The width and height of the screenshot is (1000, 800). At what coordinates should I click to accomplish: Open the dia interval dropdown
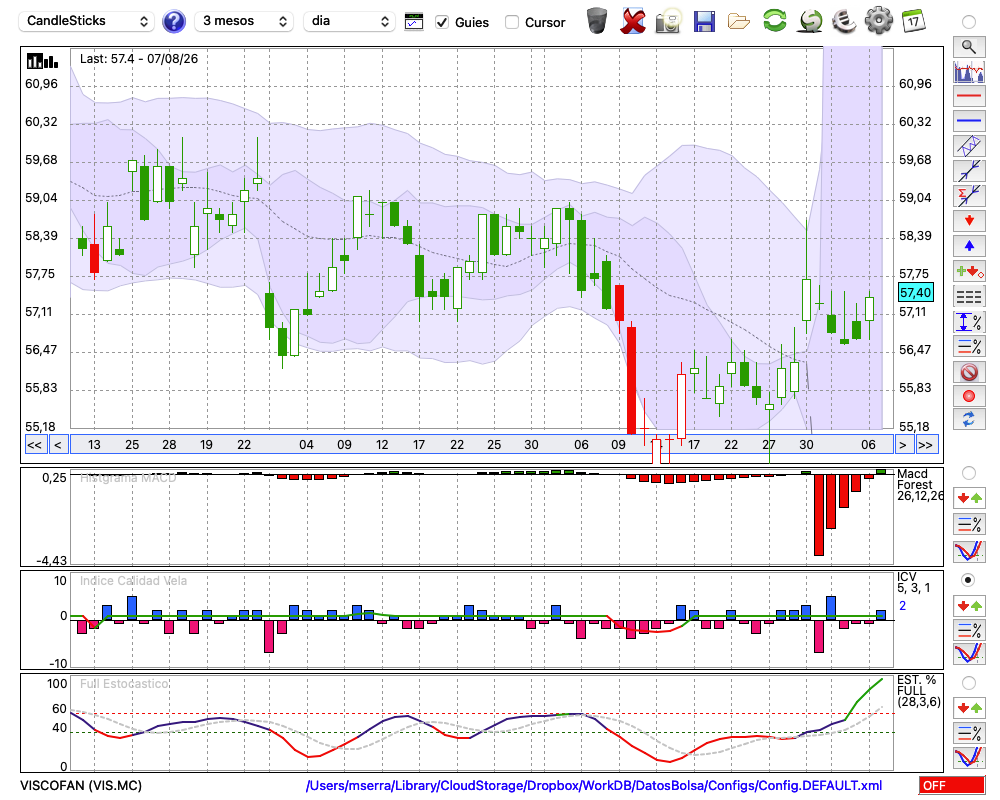point(349,21)
